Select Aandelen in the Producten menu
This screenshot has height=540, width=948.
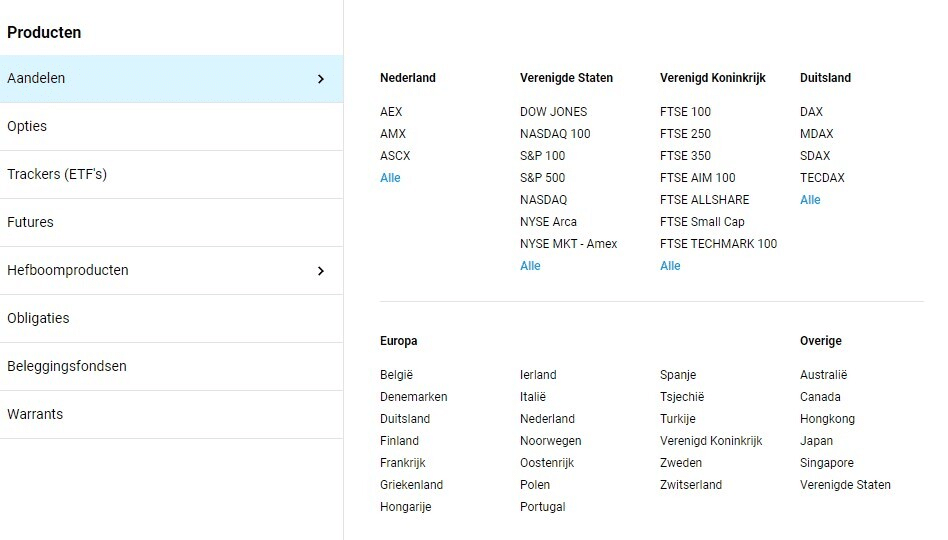click(171, 79)
